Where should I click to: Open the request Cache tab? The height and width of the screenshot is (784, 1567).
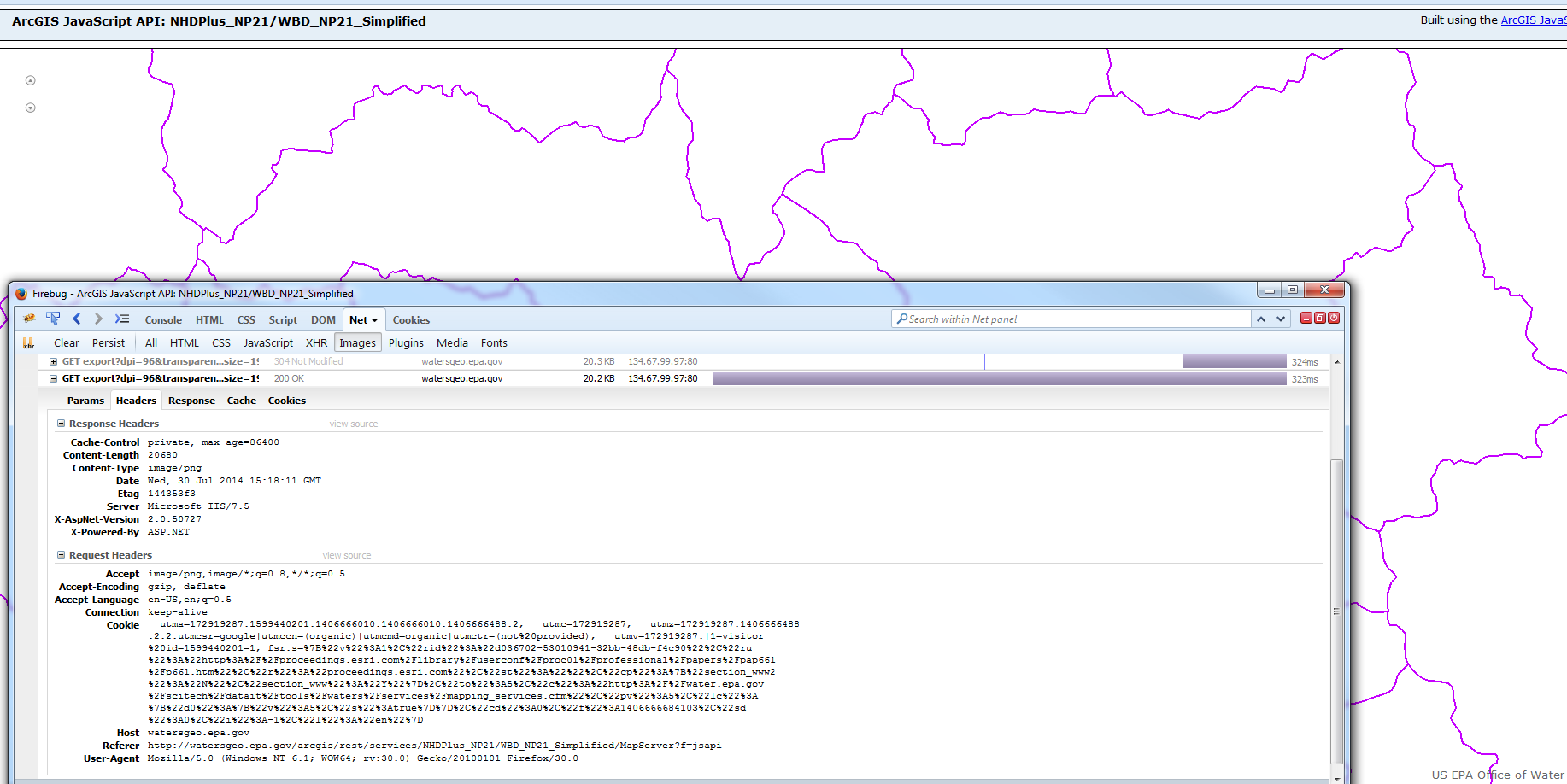tap(242, 401)
